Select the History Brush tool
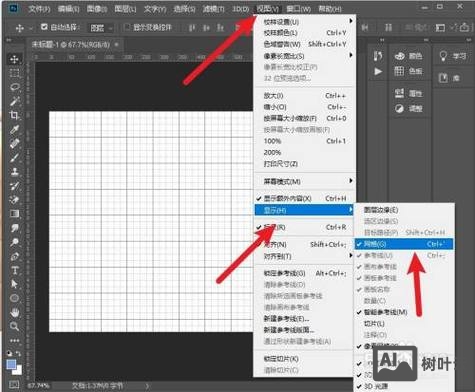The height and width of the screenshot is (392, 475). click(x=14, y=186)
